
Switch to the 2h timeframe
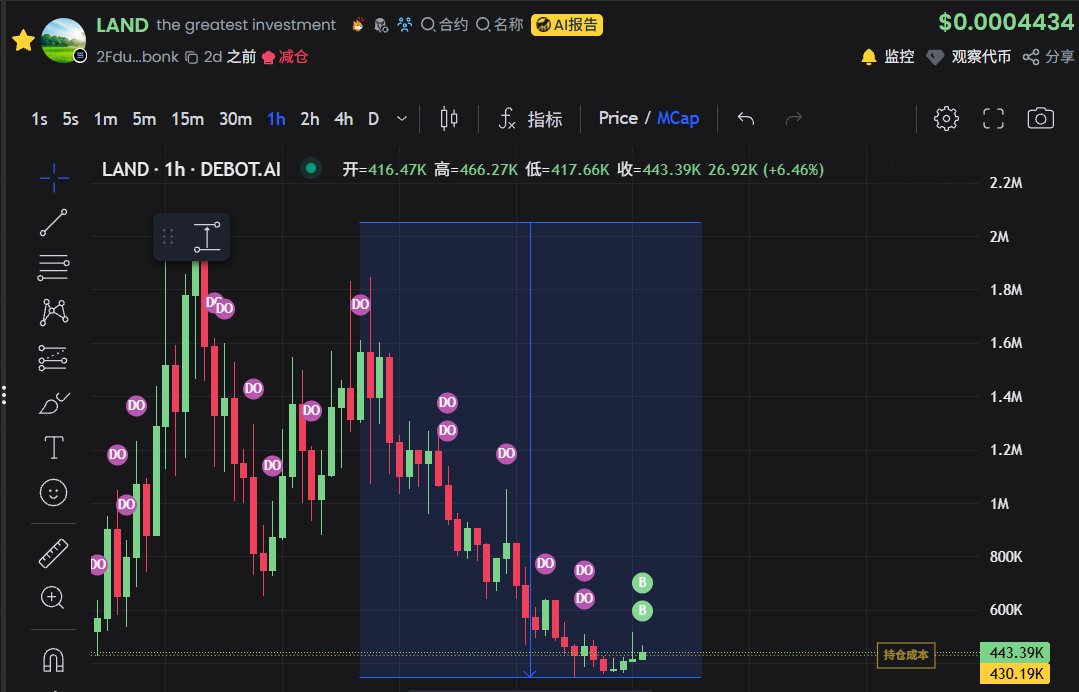point(310,119)
